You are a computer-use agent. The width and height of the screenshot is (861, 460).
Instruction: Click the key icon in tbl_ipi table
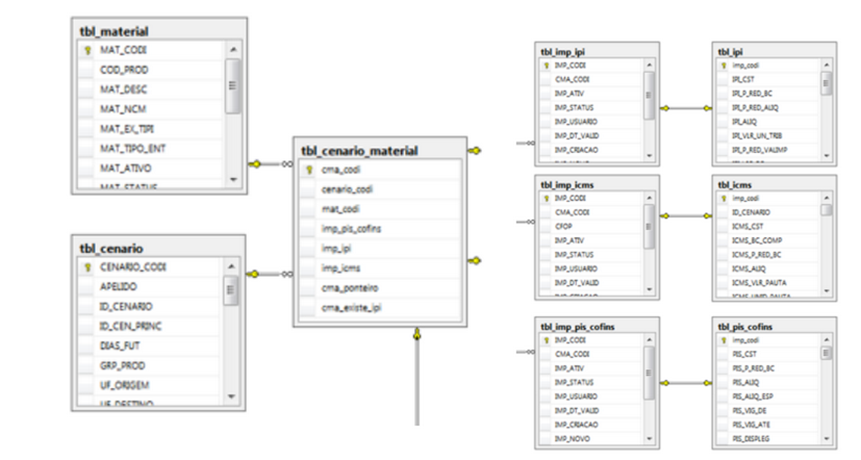coord(724,65)
